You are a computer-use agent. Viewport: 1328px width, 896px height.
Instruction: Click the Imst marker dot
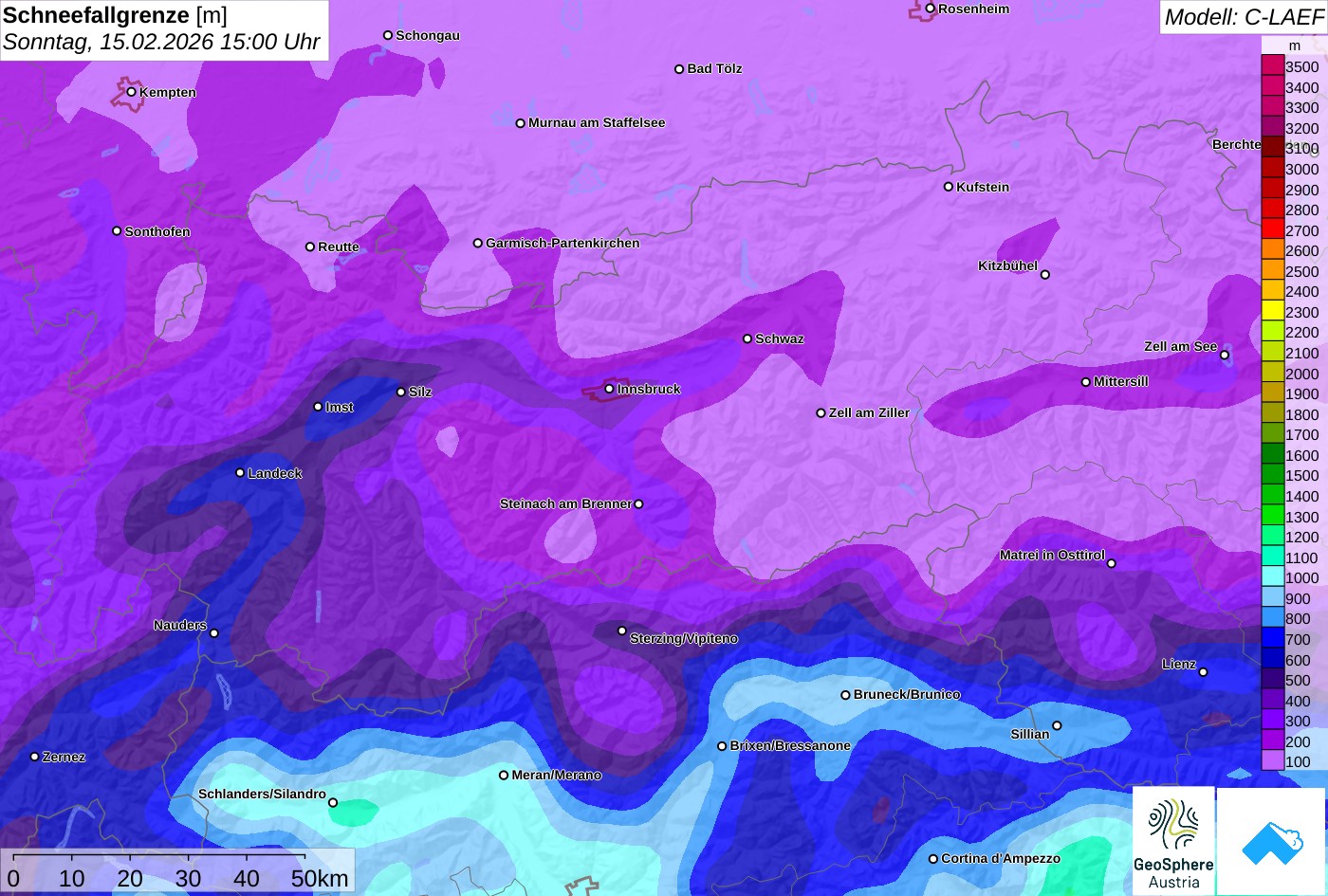click(318, 407)
